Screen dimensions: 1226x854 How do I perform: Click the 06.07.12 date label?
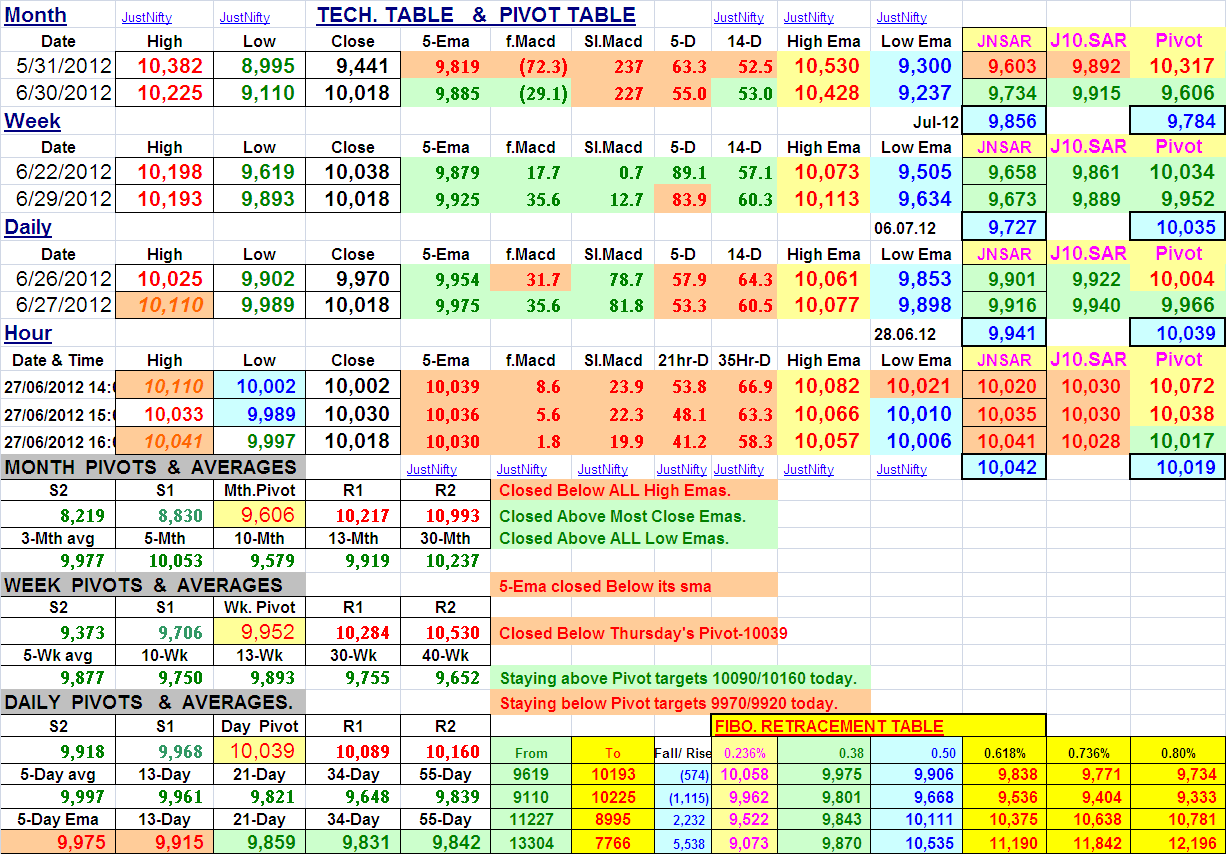pos(916,227)
